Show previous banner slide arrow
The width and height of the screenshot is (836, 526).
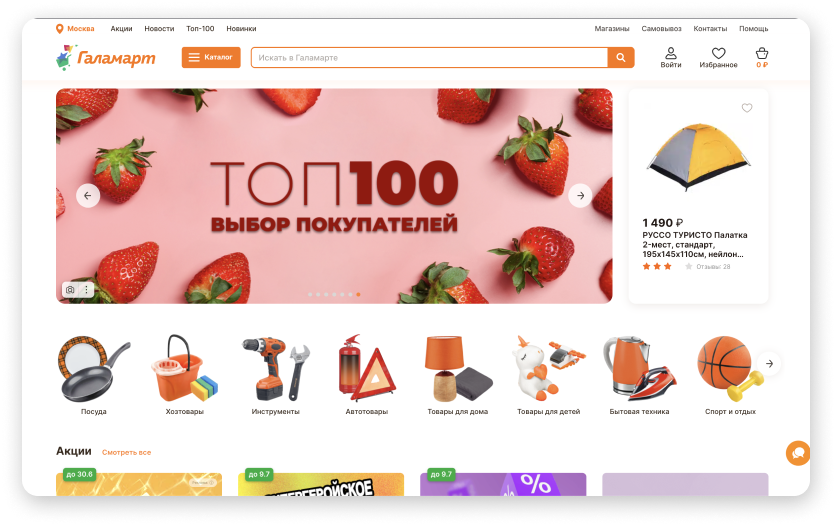click(88, 196)
